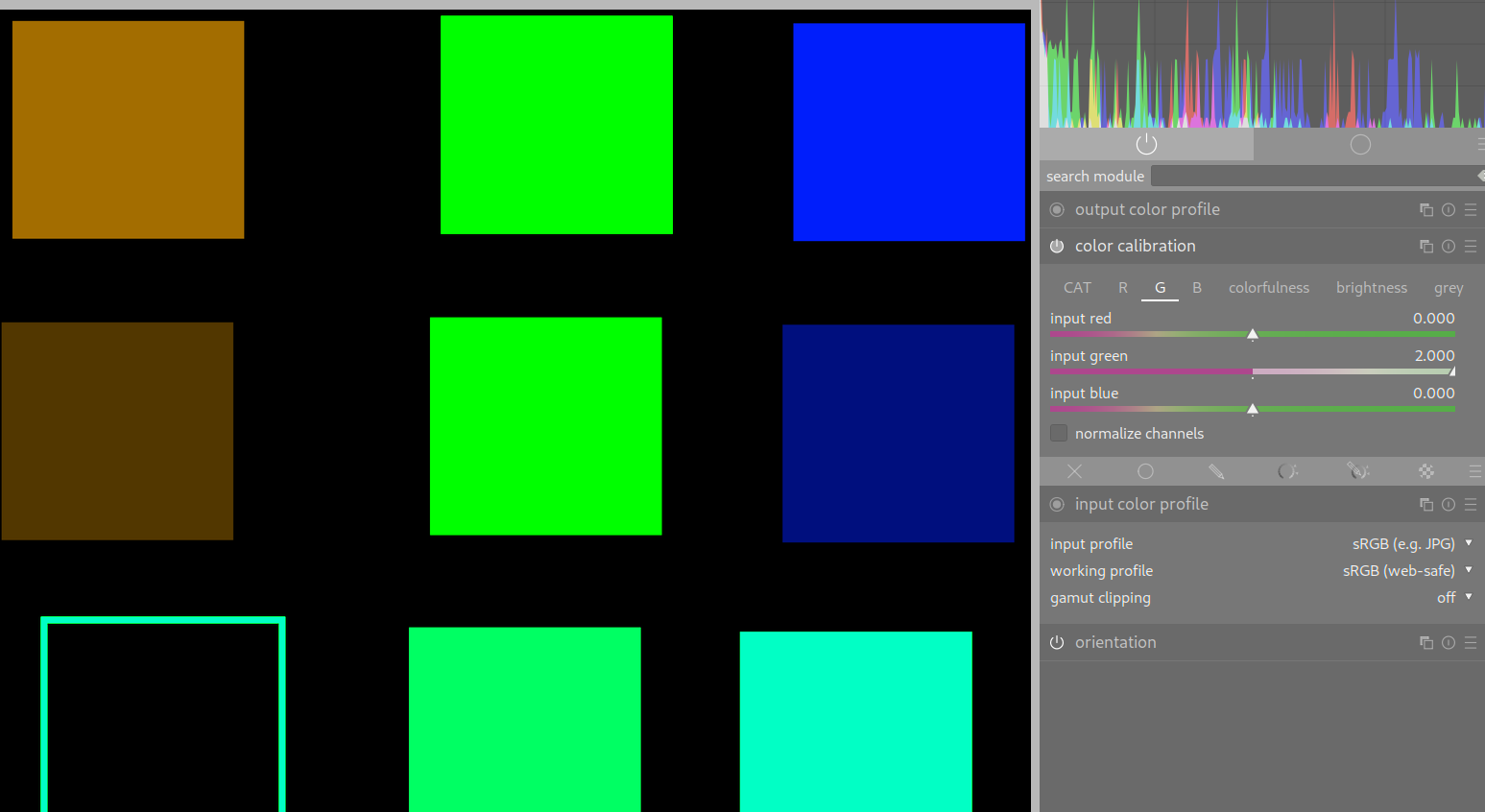The width and height of the screenshot is (1485, 812).
Task: Click the input red slider
Action: pos(1252,334)
